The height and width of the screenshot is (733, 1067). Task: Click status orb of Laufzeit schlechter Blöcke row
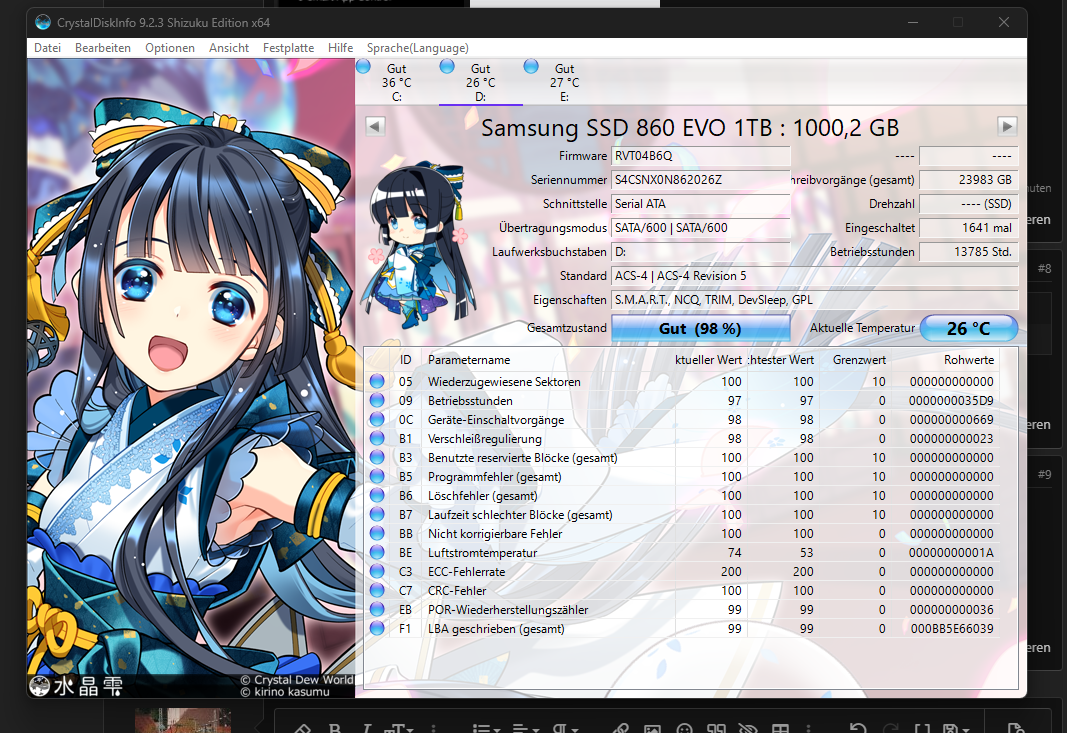click(377, 515)
